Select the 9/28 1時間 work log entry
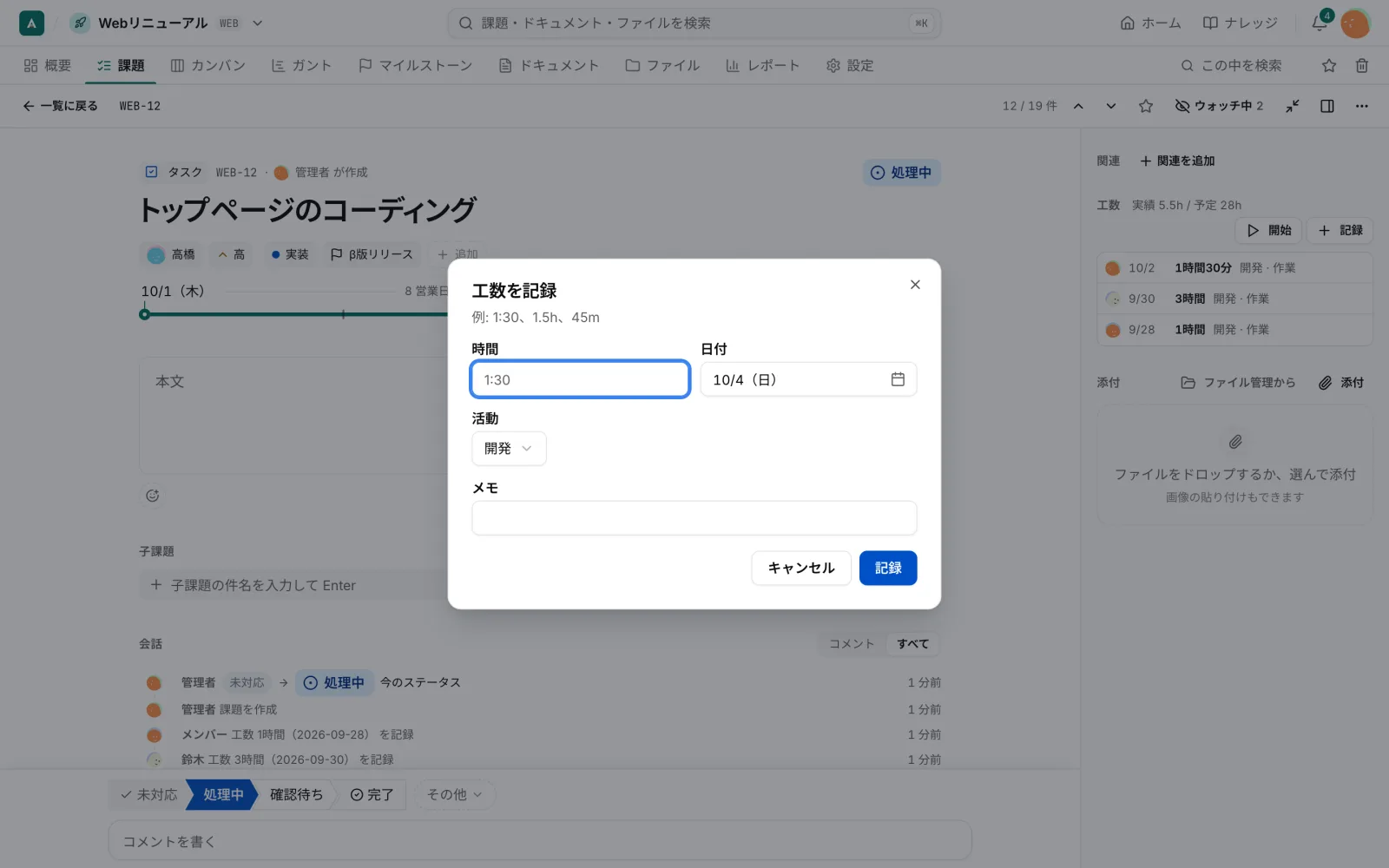Screen dimensions: 1389x868 [1234, 330]
